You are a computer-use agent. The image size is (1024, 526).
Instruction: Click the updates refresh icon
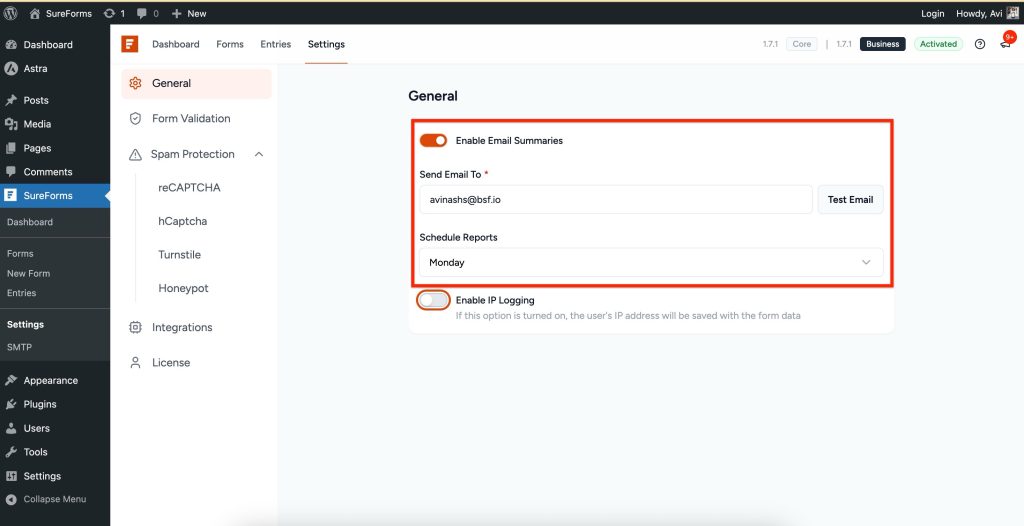[x=109, y=13]
